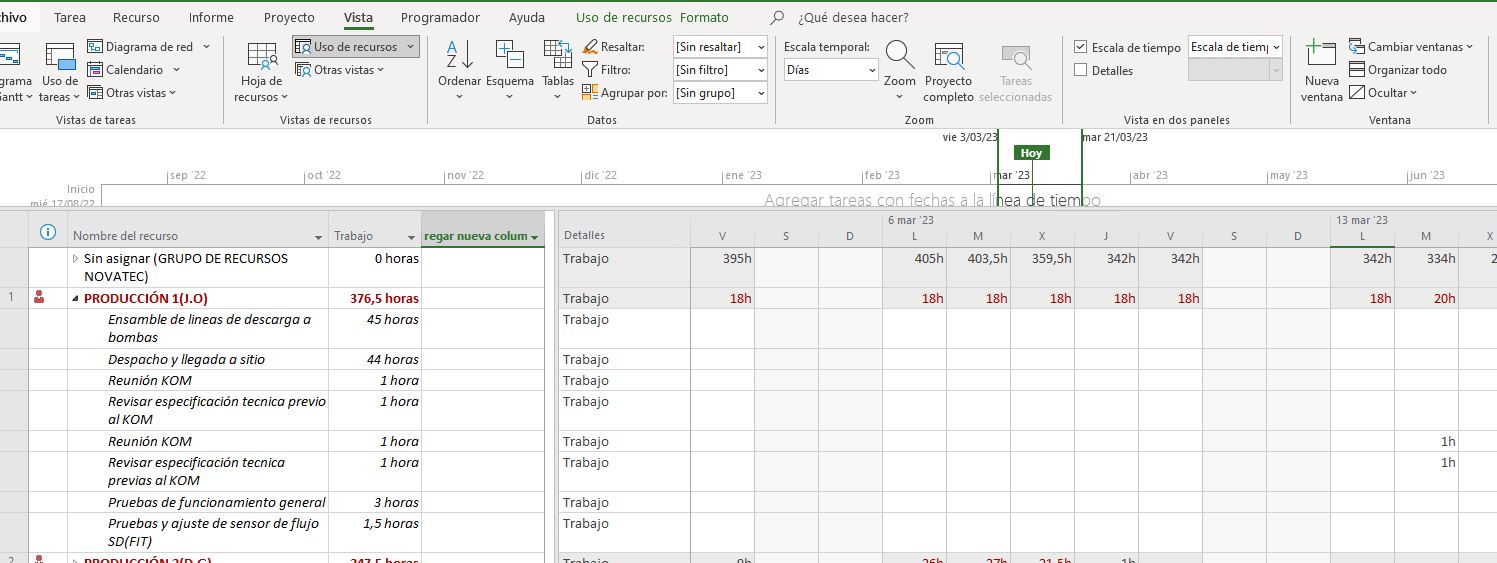Open the Escala temporal Días dropdown
Screen dimensions: 1497x563
coord(831,70)
